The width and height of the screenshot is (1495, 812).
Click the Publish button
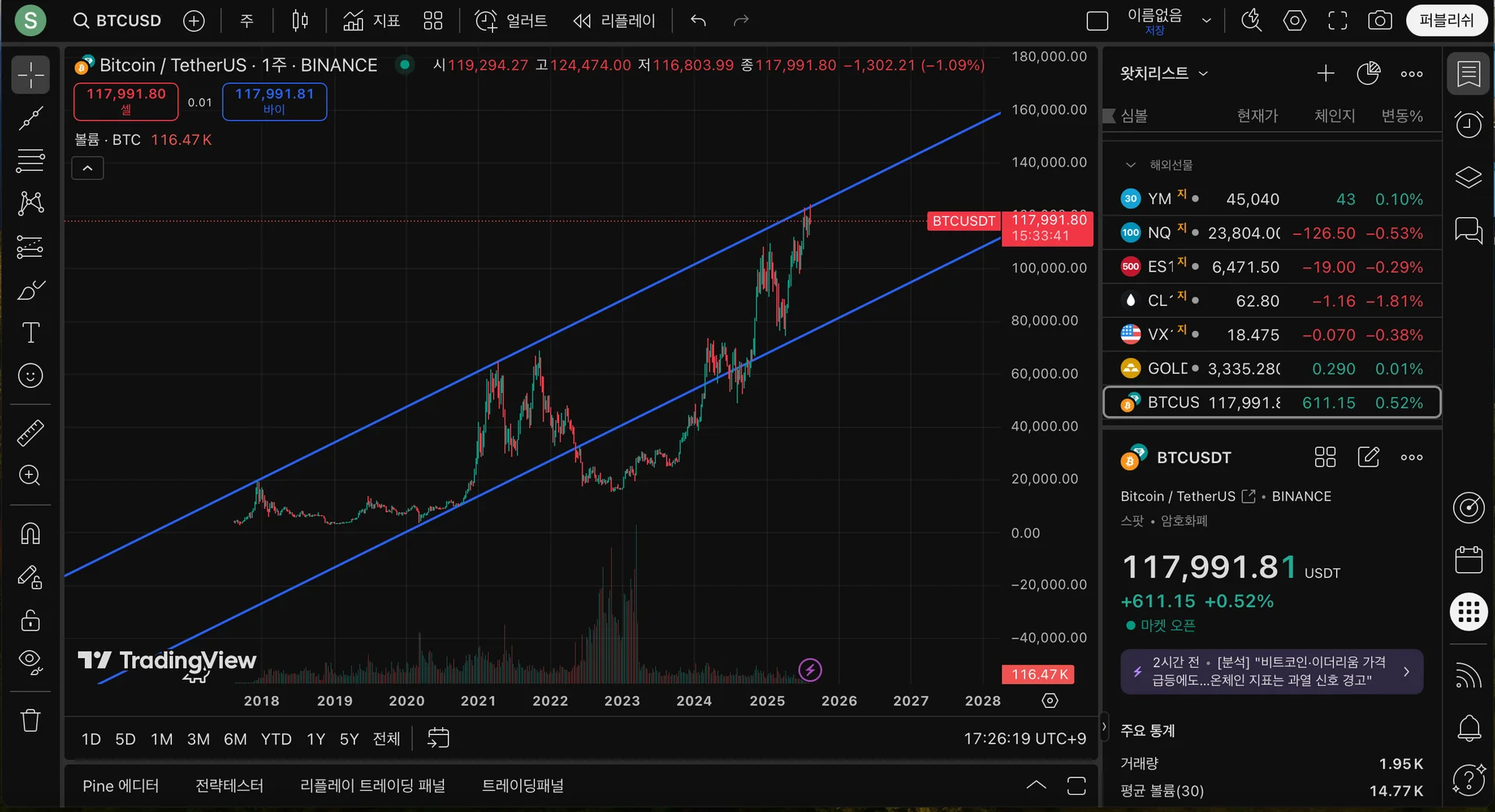tap(1446, 21)
